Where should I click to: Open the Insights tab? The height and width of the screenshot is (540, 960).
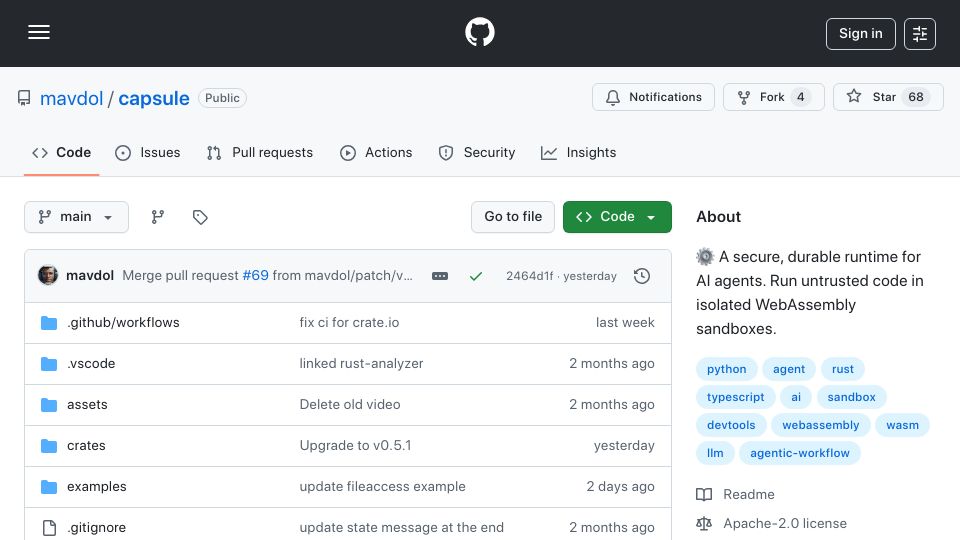tap(579, 152)
